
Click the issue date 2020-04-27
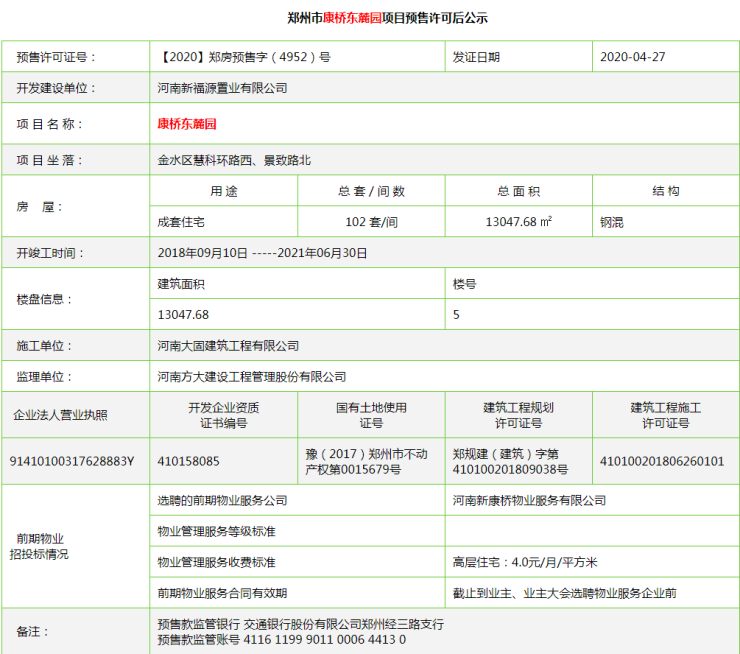632,57
